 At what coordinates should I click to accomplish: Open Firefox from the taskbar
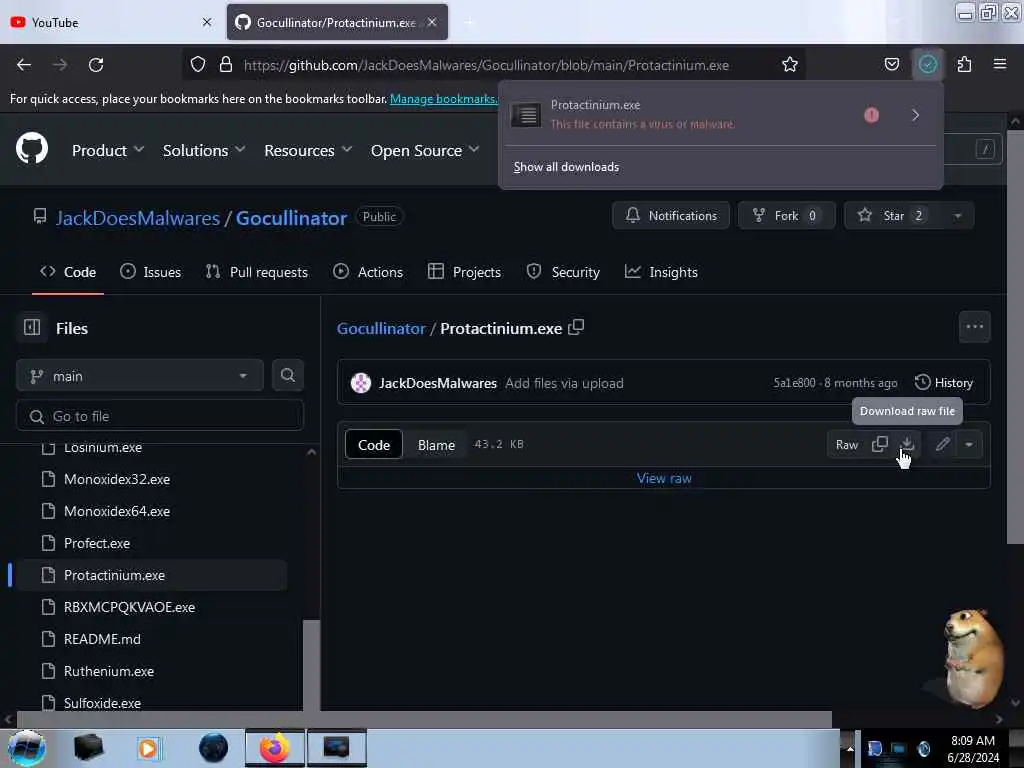click(274, 748)
